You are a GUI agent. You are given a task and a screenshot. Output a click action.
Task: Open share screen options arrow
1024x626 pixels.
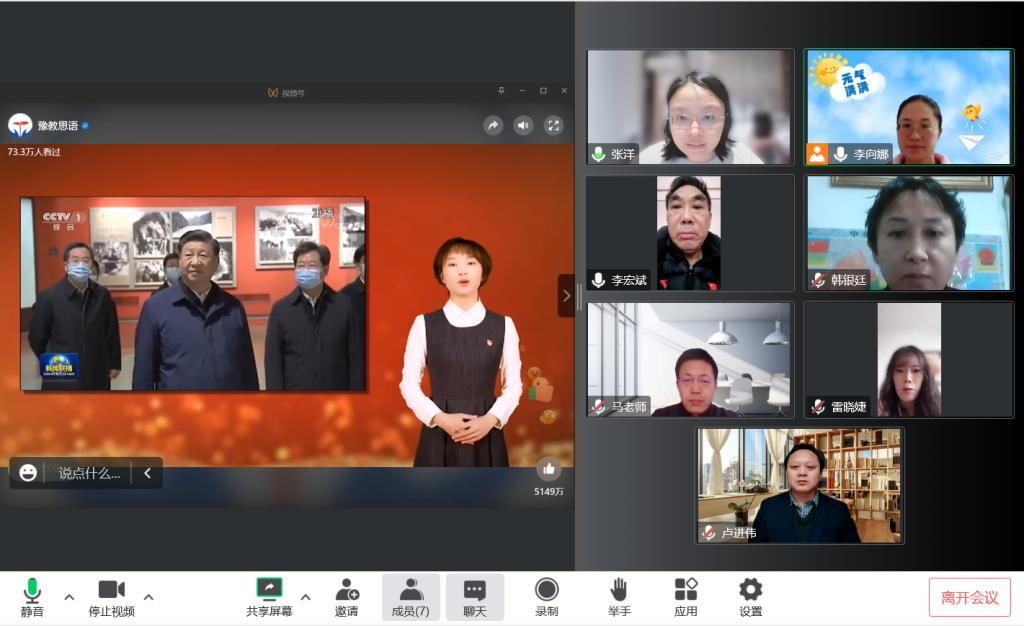(305, 597)
